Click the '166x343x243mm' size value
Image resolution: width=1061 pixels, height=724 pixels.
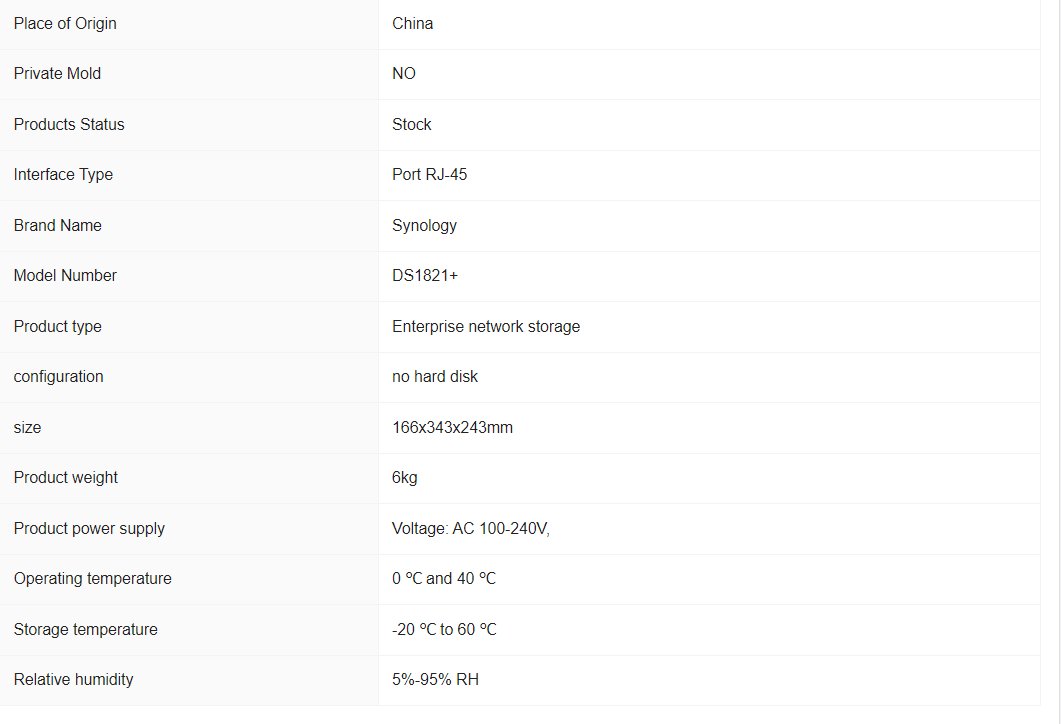452,427
